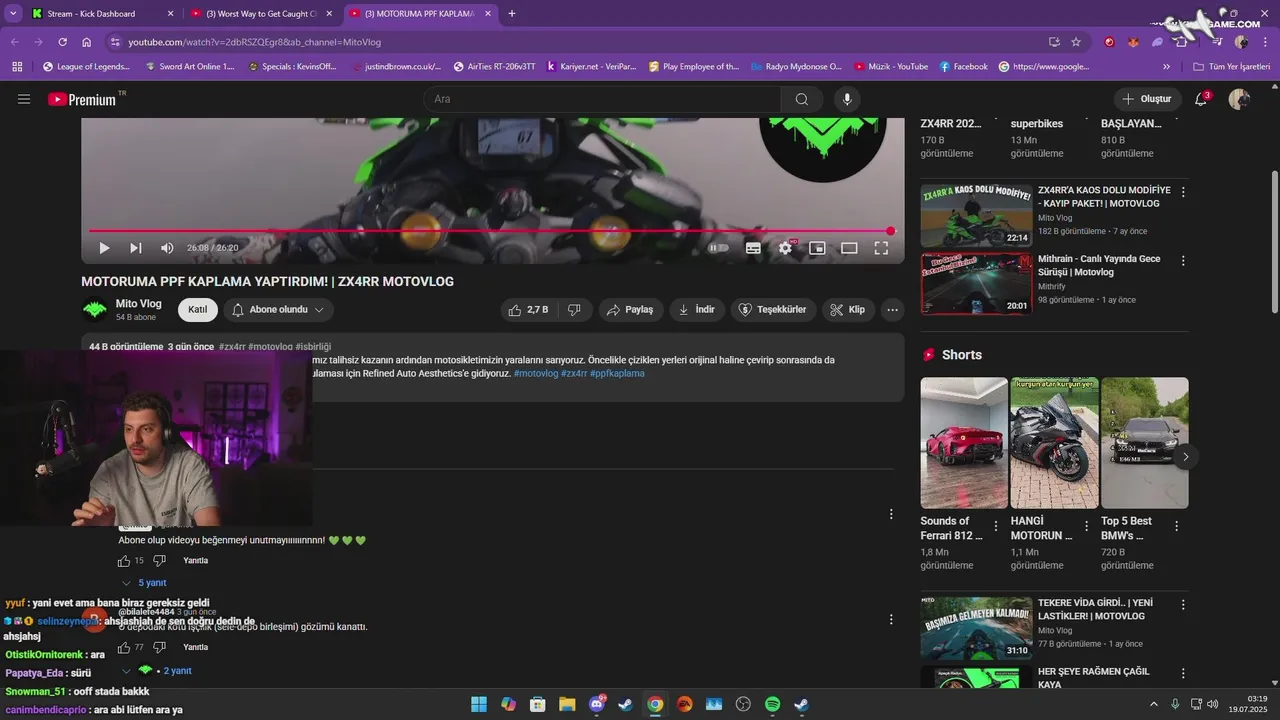
Task: Open Spotify from the taskbar
Action: click(x=772, y=704)
